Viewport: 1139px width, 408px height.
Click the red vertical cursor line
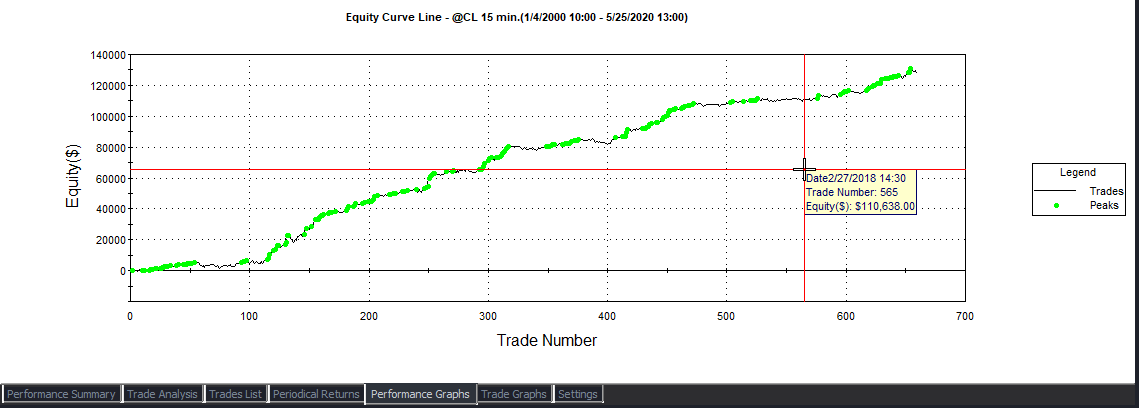805,250
